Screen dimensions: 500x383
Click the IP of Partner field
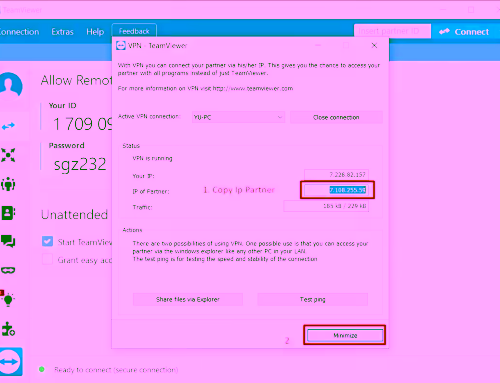click(337, 190)
